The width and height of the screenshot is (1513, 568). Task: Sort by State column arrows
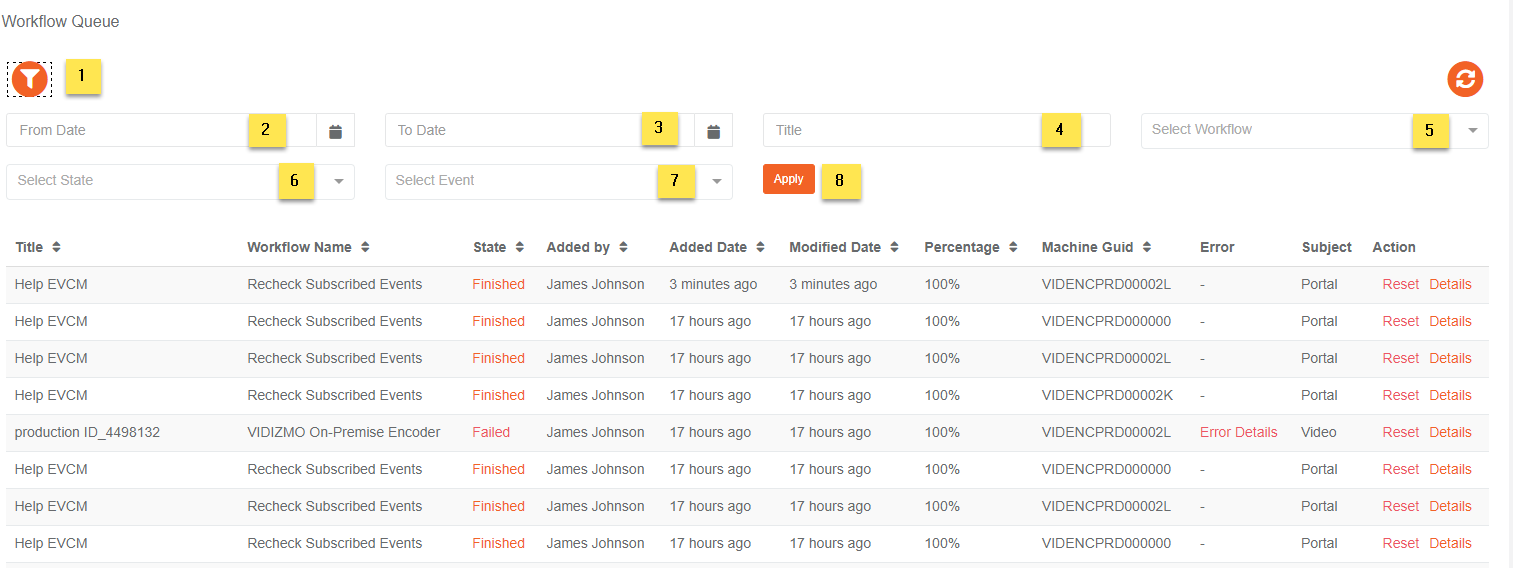pos(520,247)
